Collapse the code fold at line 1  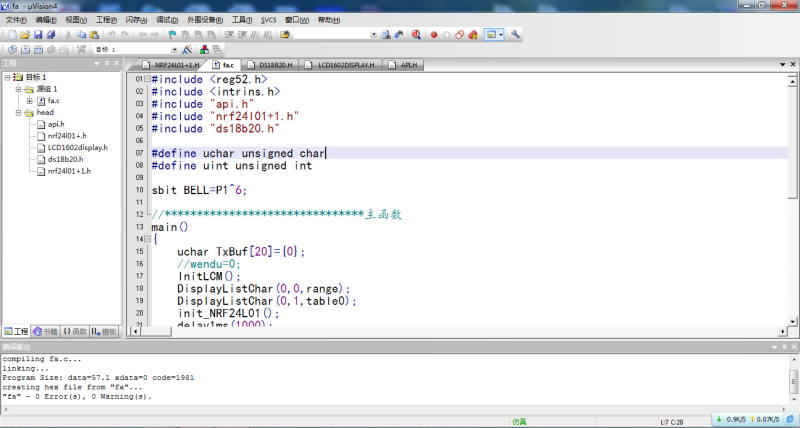tap(148, 79)
